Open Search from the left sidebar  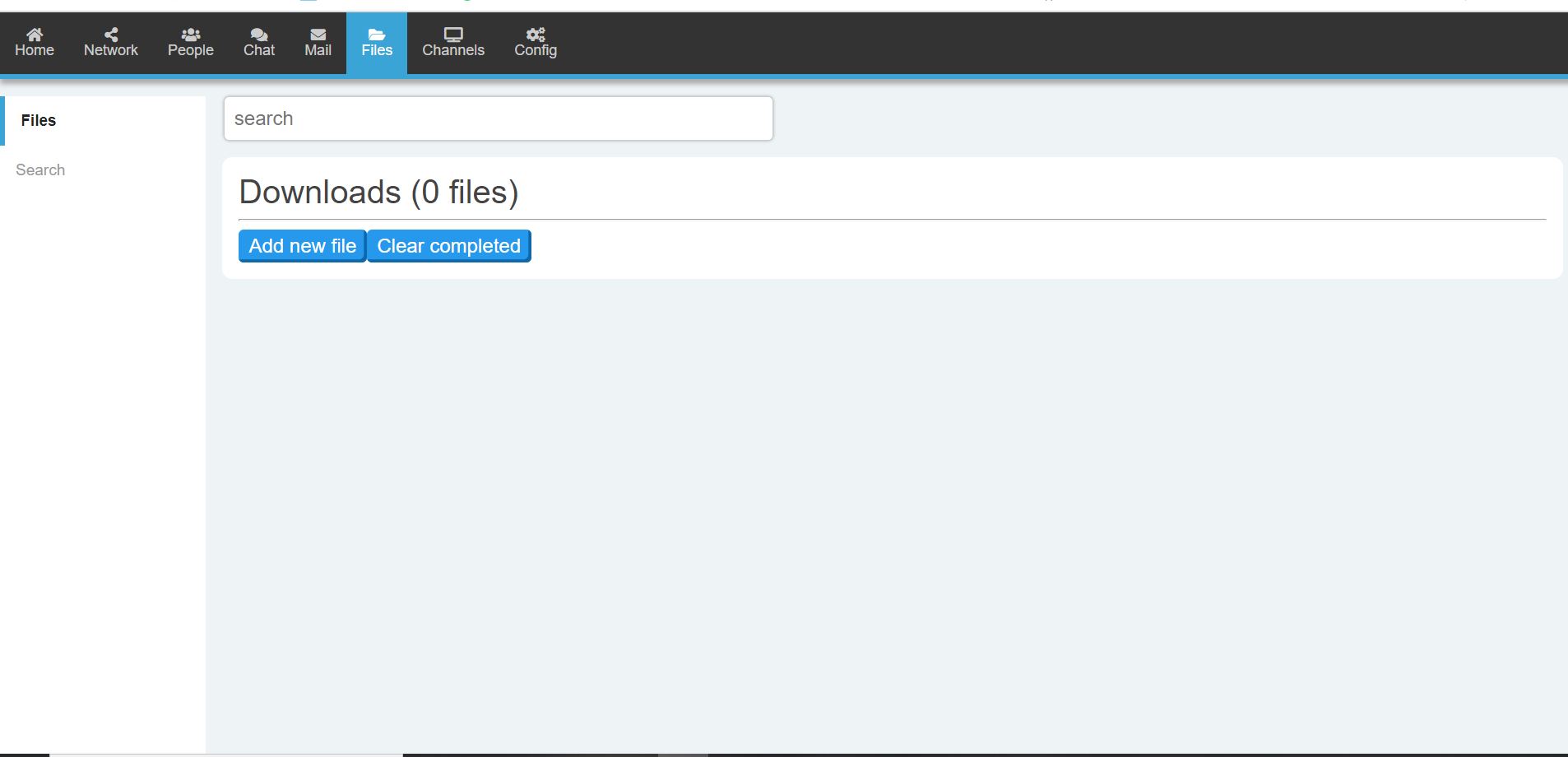[39, 170]
